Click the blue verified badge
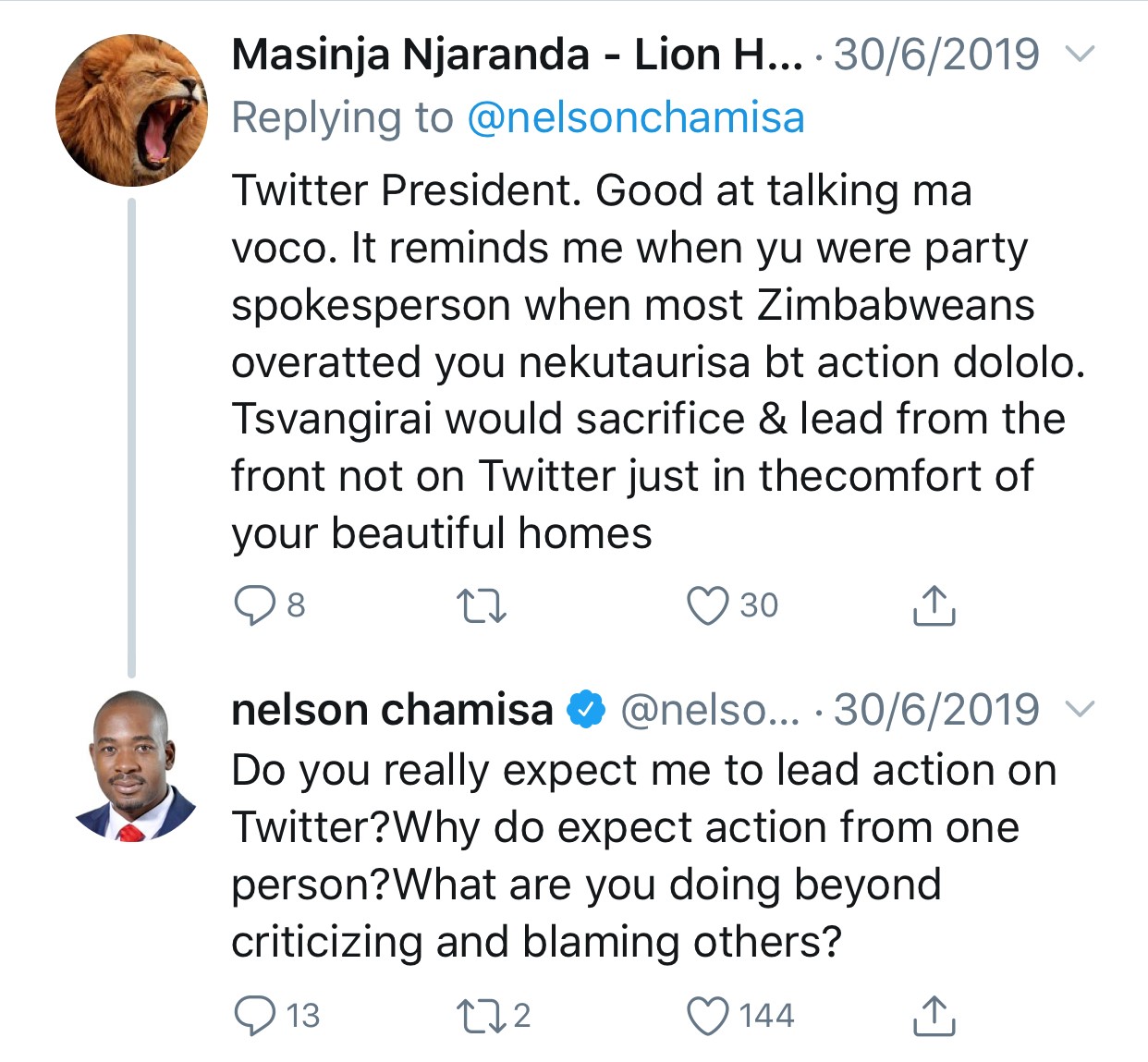1148x1062 pixels. point(586,710)
